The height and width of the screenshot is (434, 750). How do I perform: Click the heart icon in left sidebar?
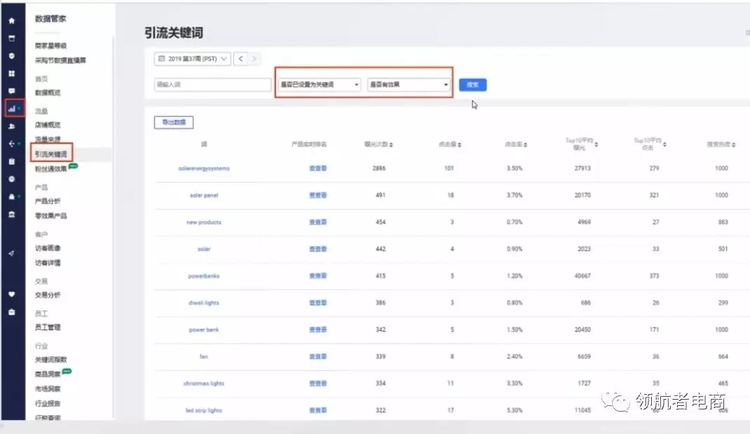12,294
